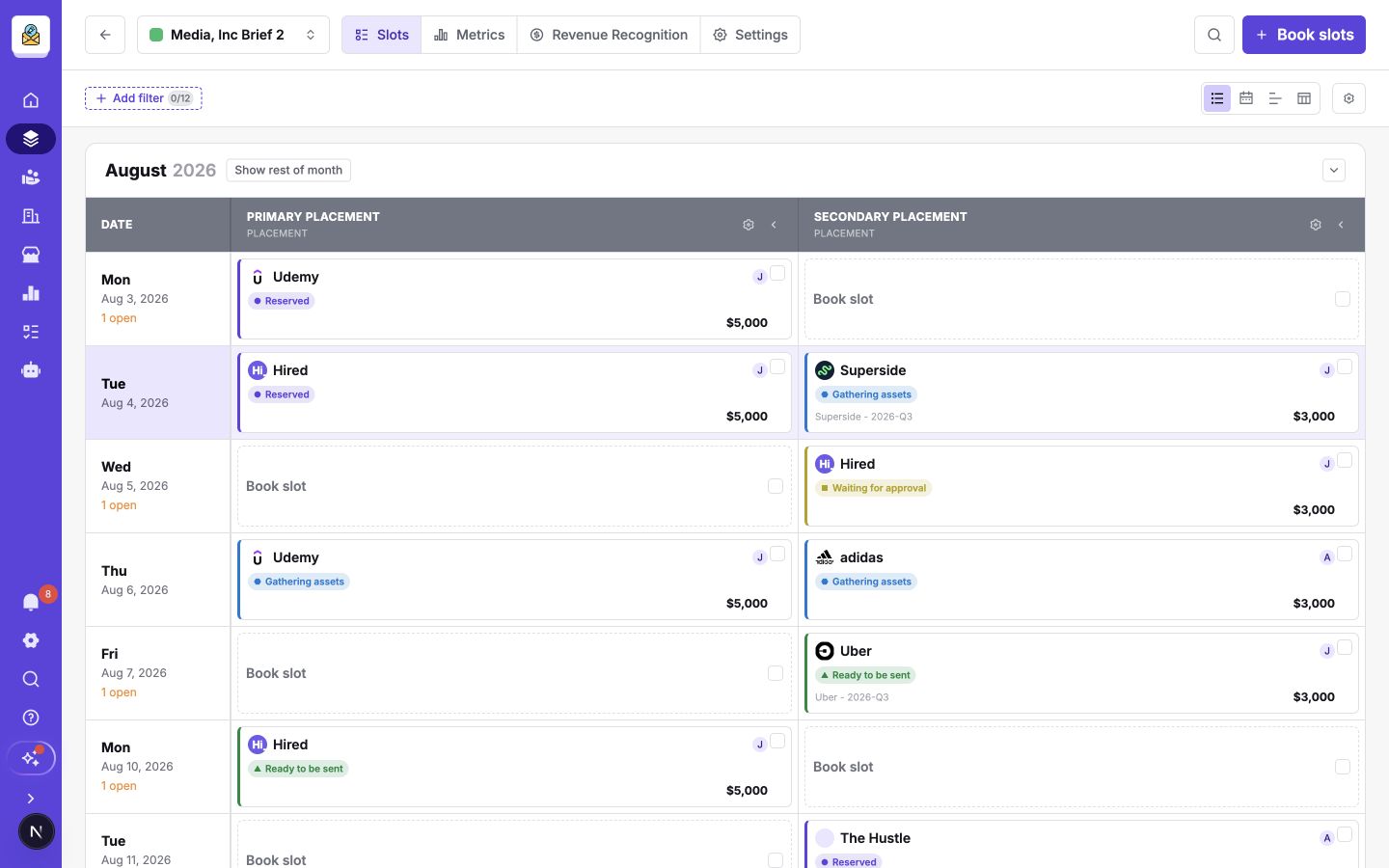Screen dimensions: 1389x868
Task: Click Gathering assets badge on adidas
Action: pos(866,582)
